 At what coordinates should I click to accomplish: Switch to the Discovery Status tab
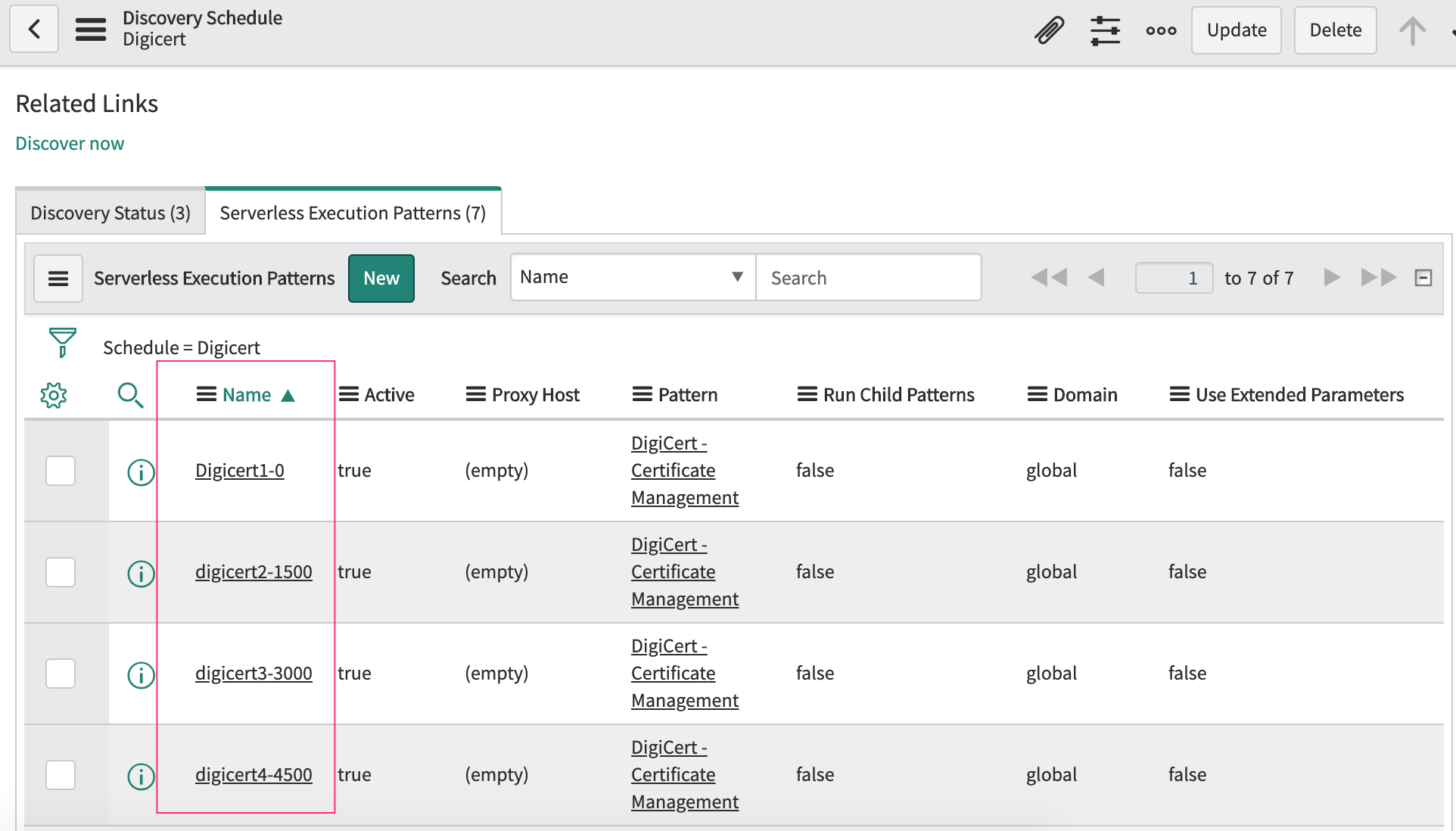click(x=110, y=213)
